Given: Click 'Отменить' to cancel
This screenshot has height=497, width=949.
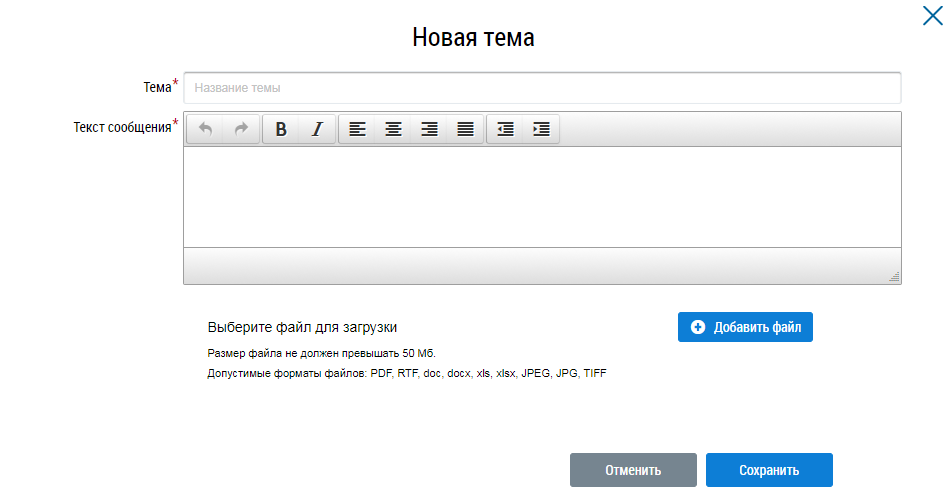Looking at the screenshot, I should tap(633, 470).
